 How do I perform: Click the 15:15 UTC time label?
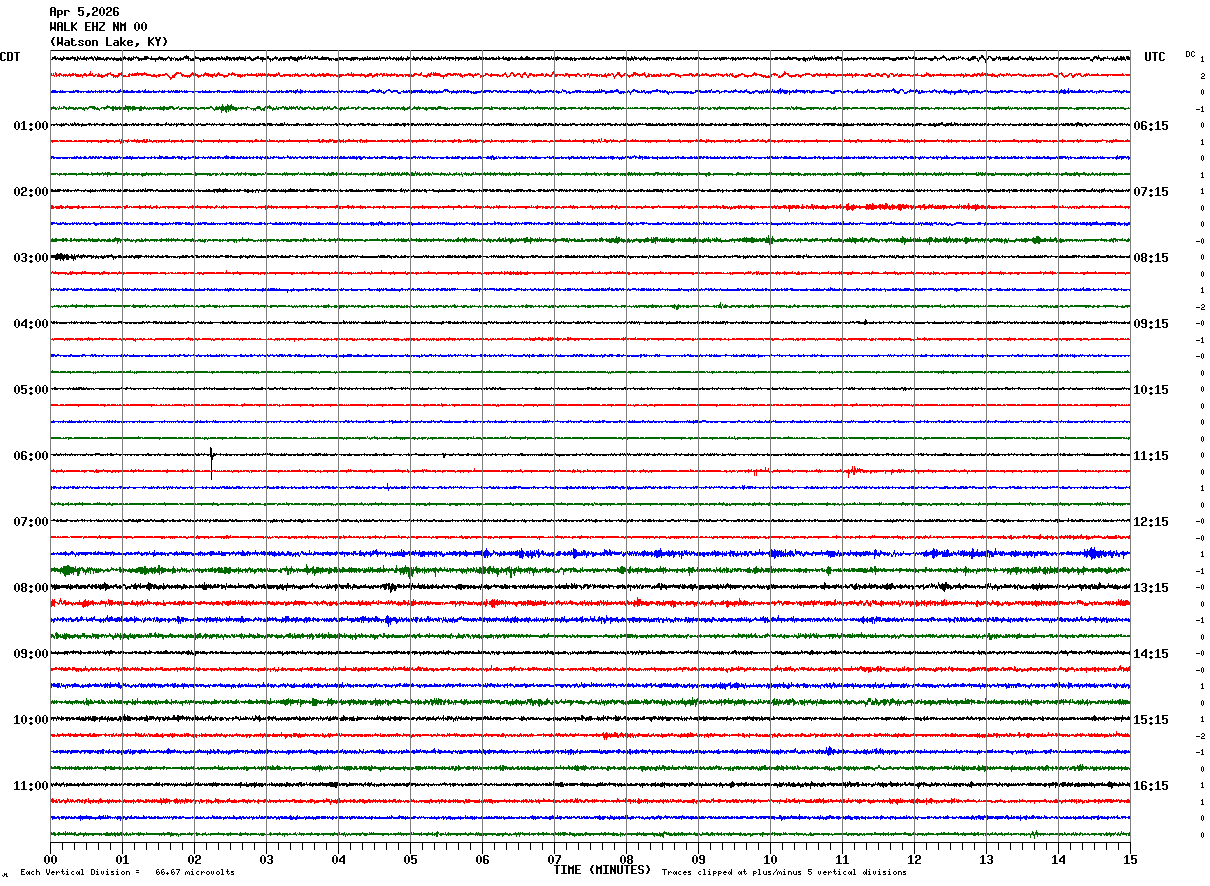[x=1151, y=720]
